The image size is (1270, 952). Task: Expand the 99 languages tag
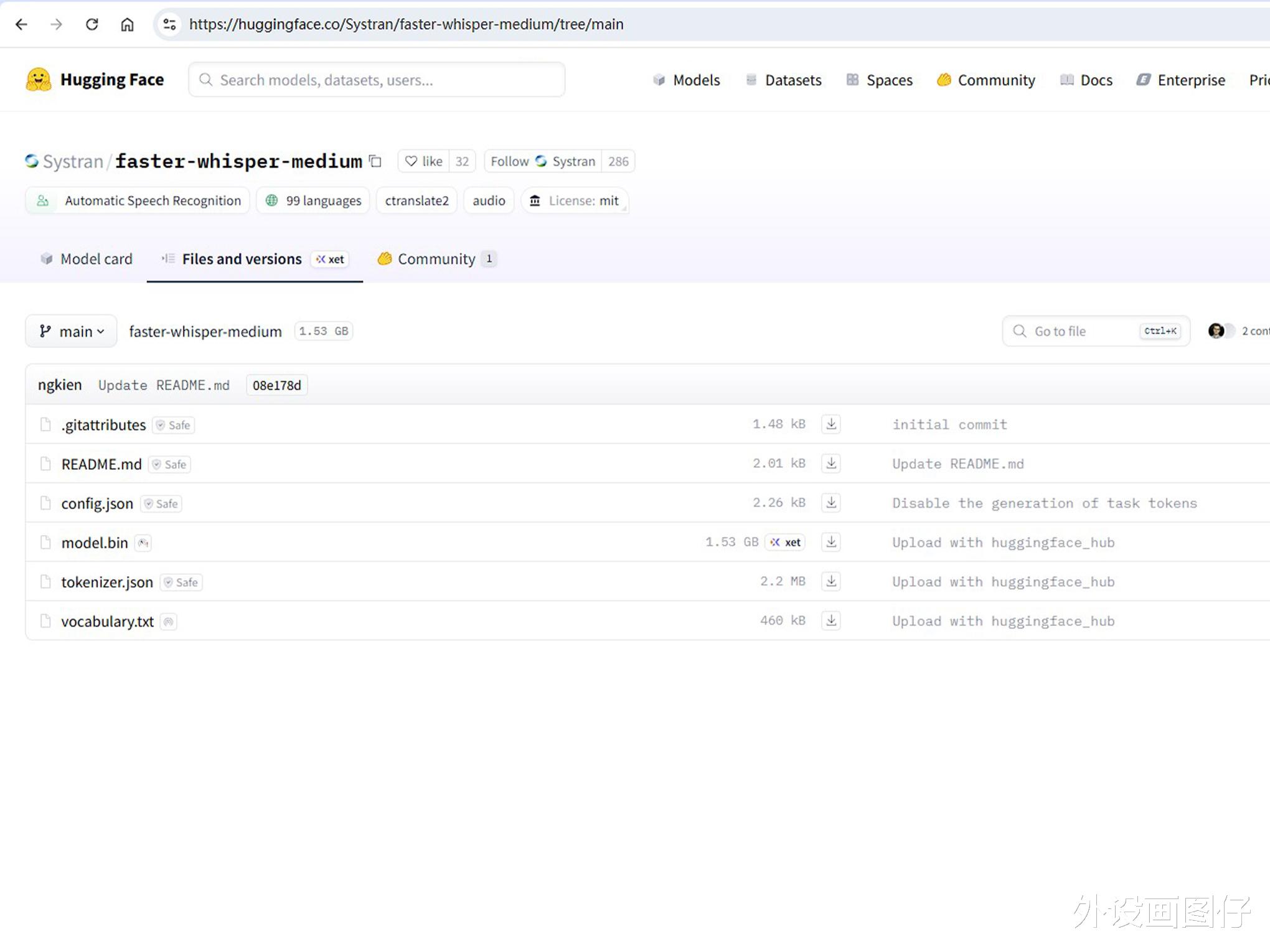[313, 200]
